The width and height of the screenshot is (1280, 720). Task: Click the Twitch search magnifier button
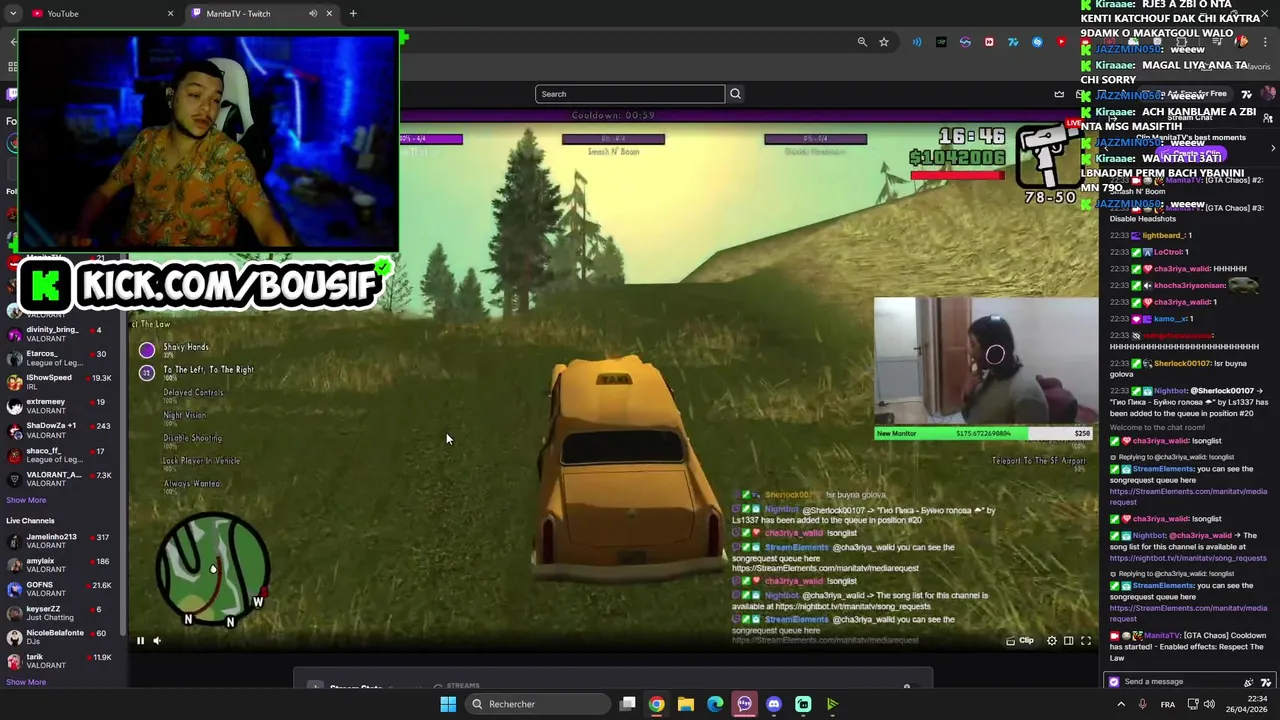(x=735, y=94)
